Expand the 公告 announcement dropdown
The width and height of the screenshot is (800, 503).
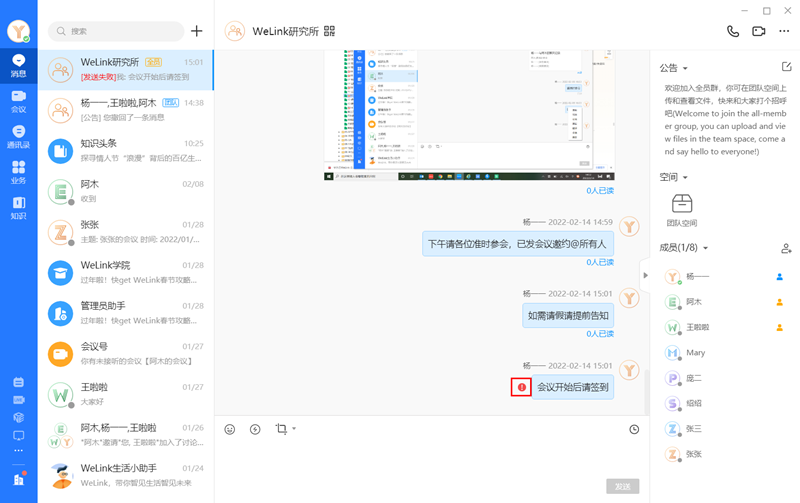click(x=685, y=68)
